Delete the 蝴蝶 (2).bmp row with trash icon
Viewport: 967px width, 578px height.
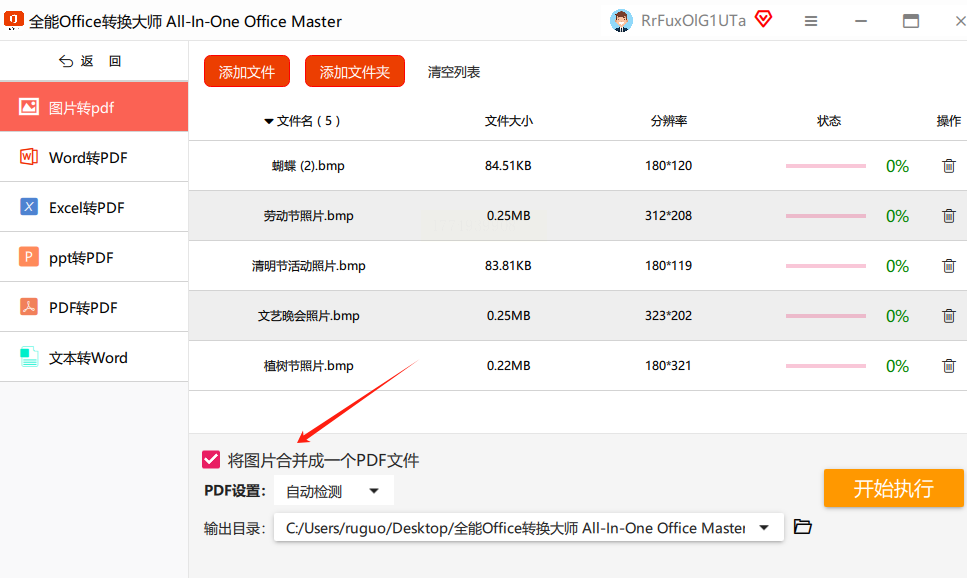948,166
